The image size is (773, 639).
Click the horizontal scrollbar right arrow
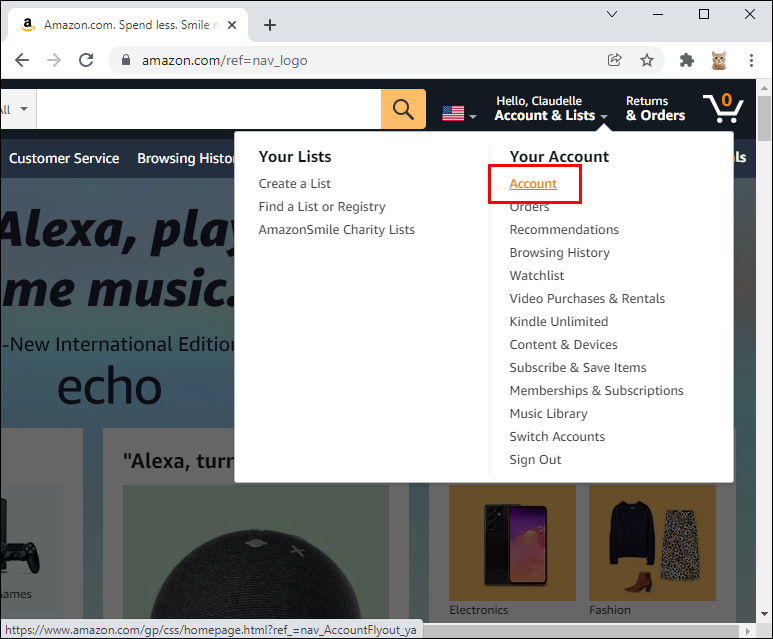tap(747, 631)
